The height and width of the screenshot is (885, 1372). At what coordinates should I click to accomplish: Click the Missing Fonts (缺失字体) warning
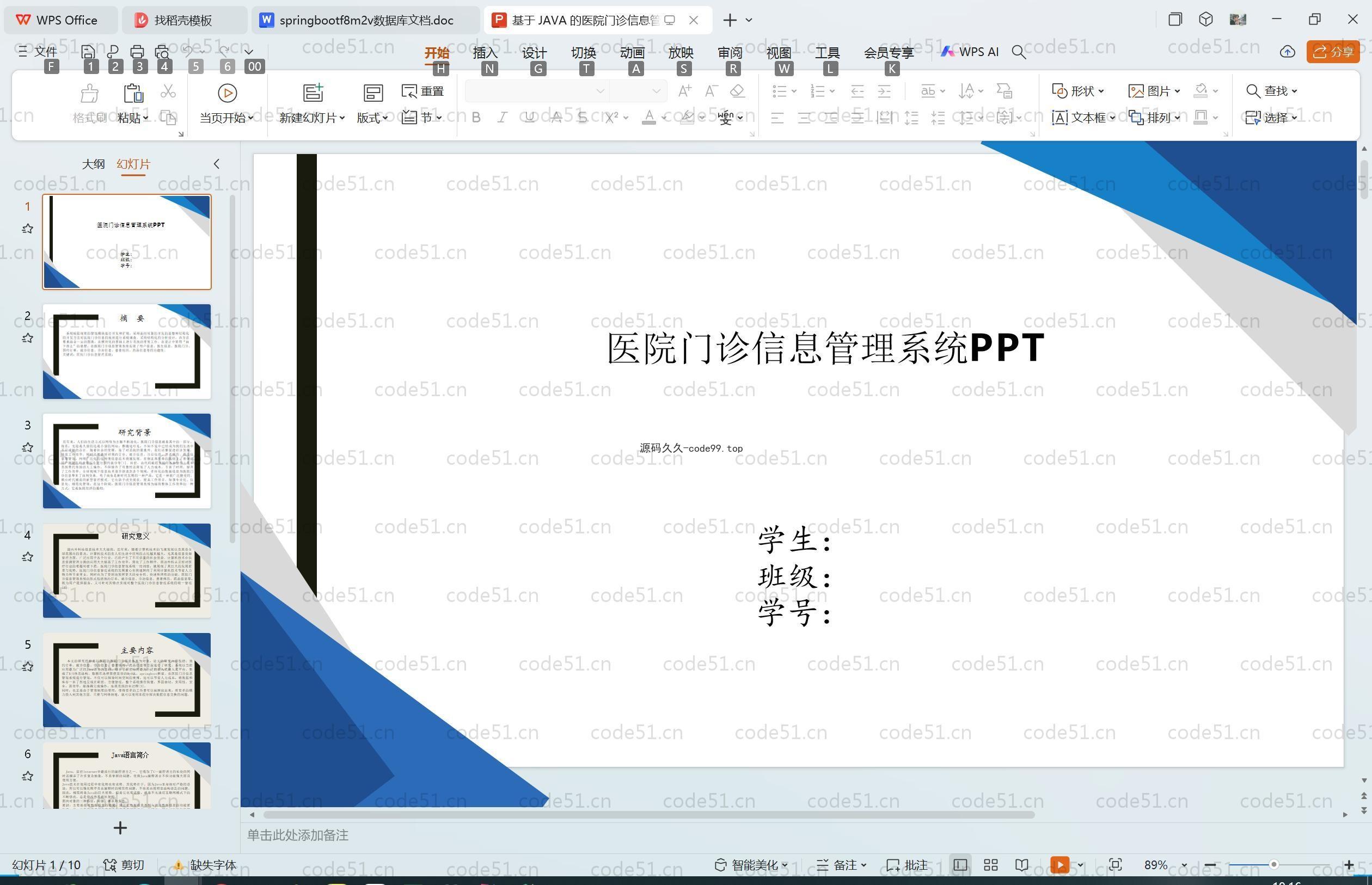pos(205,865)
